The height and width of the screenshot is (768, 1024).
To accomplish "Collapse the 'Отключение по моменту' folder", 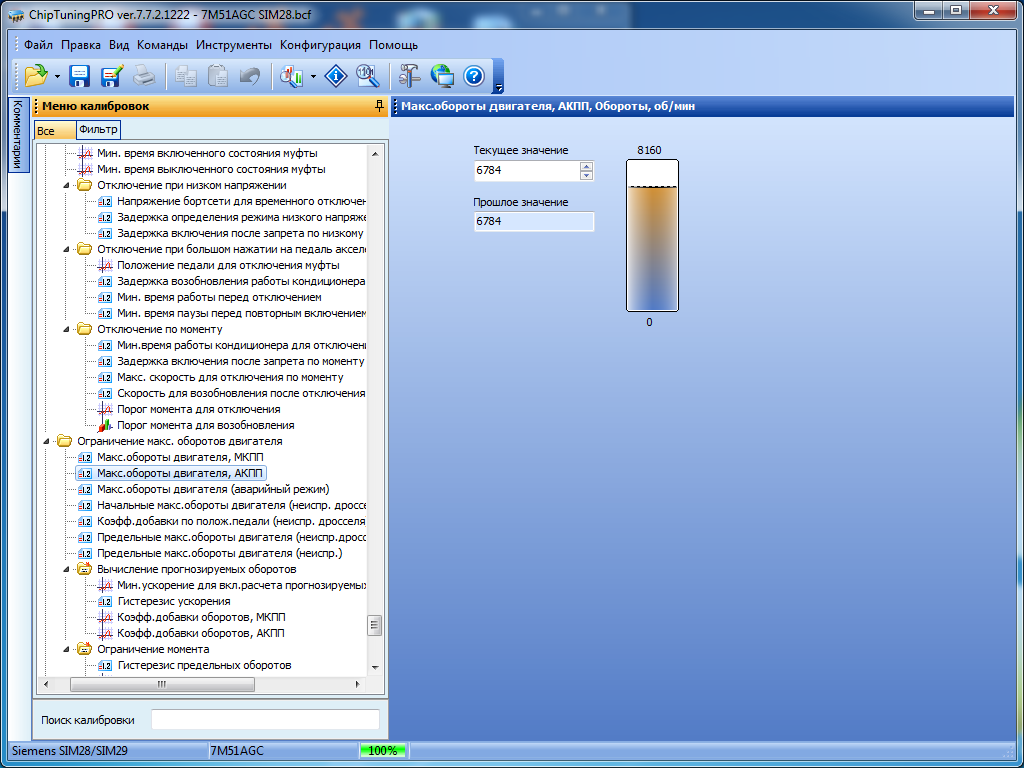I will tap(66, 329).
